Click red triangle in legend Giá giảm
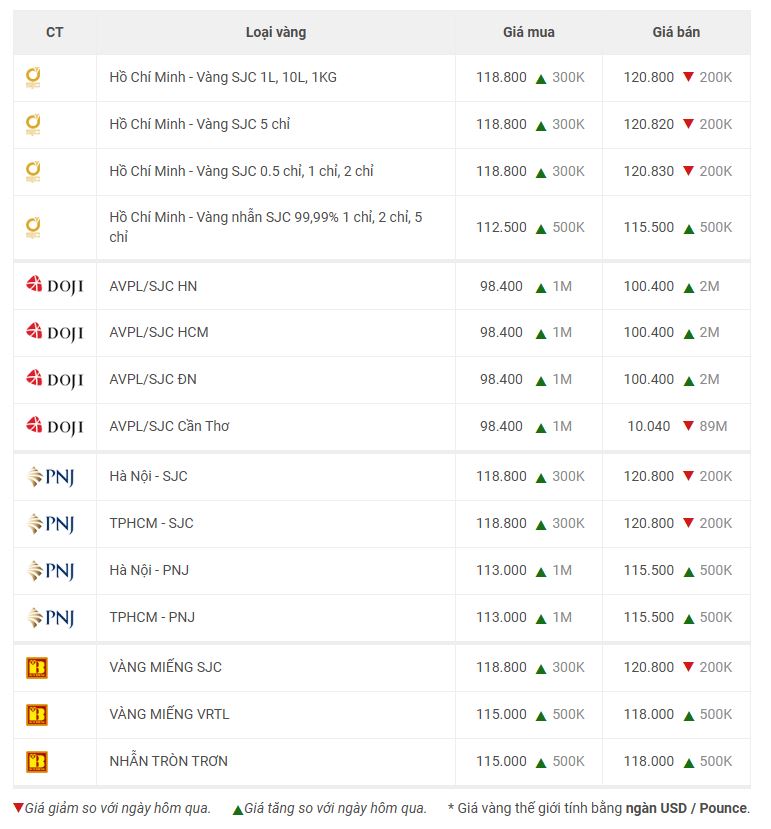The image size is (771, 829). [x=19, y=808]
